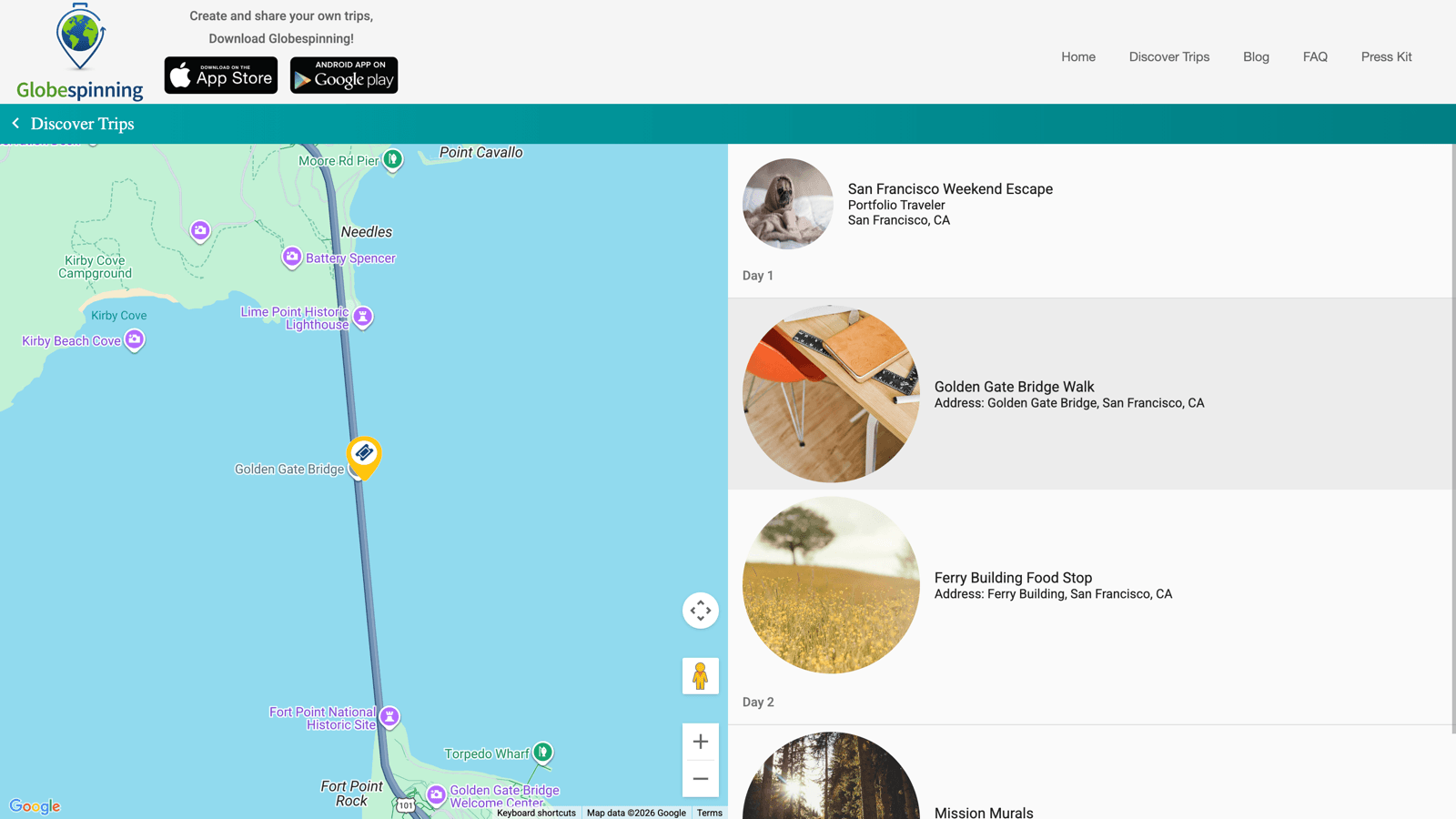Go to the FAQ section
Image resolution: width=1456 pixels, height=819 pixels.
point(1315,56)
